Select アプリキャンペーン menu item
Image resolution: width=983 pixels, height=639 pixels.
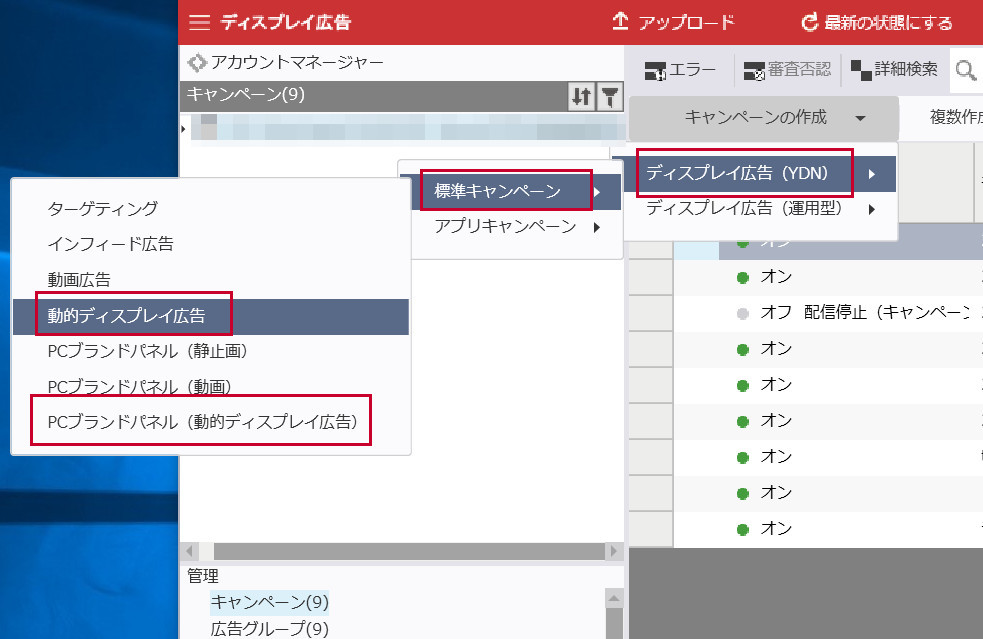click(x=517, y=226)
